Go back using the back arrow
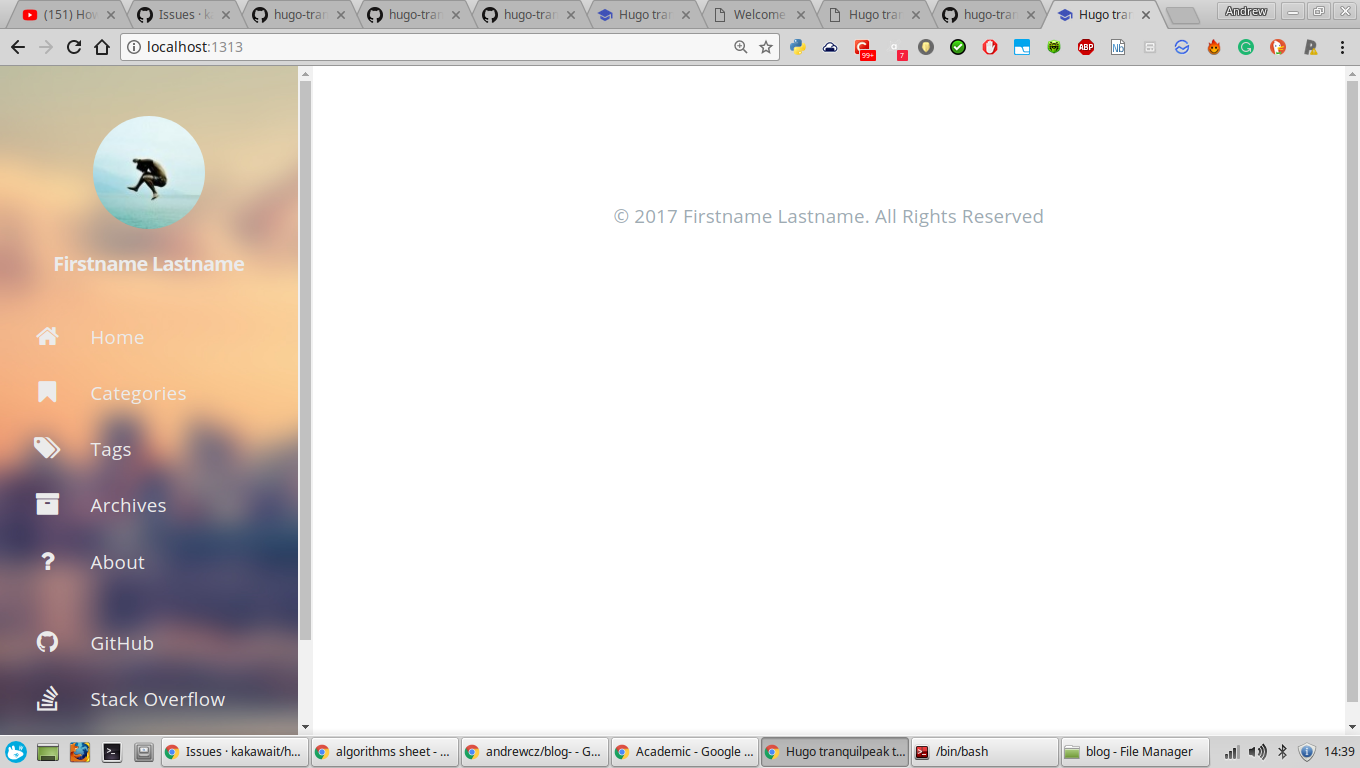 pyautogui.click(x=17, y=46)
